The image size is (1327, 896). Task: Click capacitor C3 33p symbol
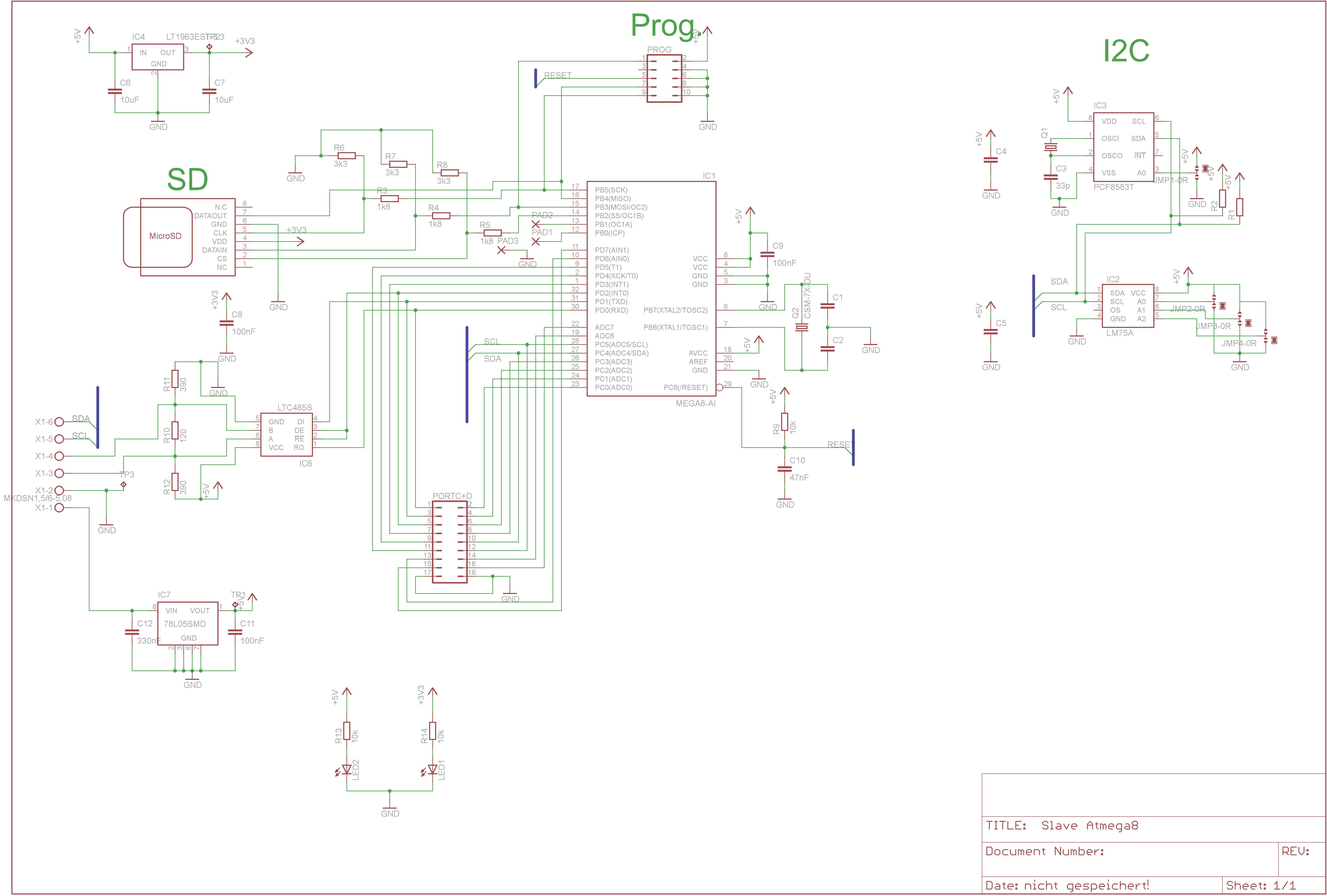click(x=1051, y=177)
